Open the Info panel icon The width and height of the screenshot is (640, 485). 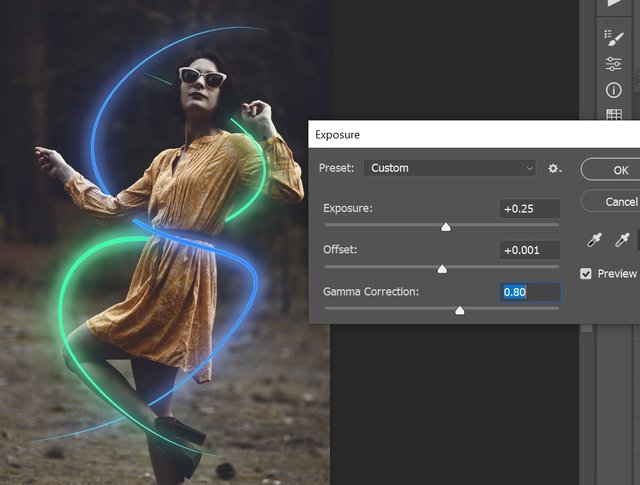pyautogui.click(x=613, y=90)
